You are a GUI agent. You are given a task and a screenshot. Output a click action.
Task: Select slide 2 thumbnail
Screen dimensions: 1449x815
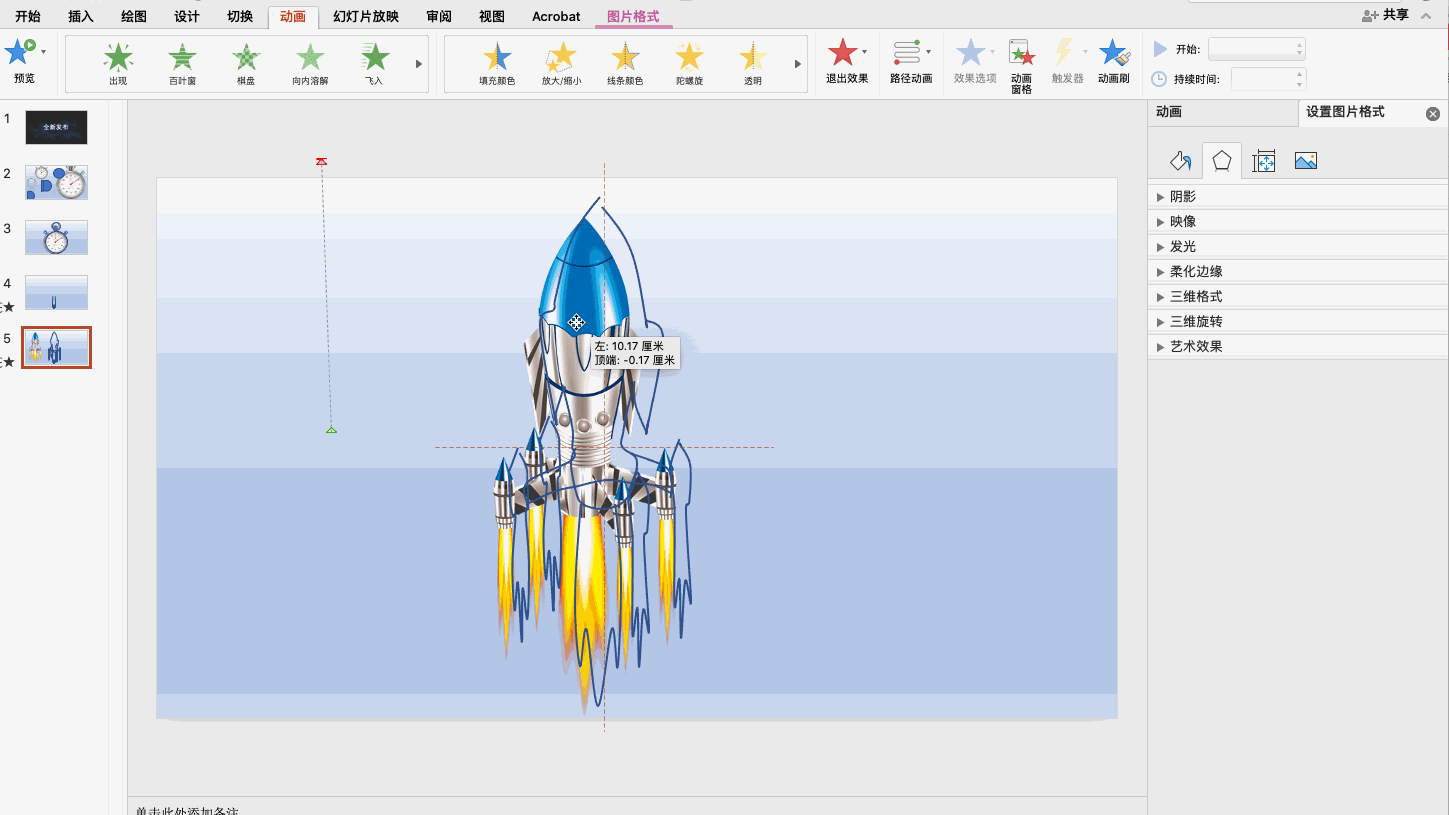click(x=56, y=182)
